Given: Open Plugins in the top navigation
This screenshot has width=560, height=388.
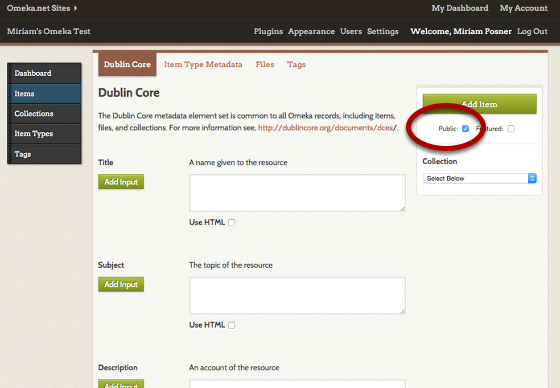Looking at the screenshot, I should pos(268,31).
